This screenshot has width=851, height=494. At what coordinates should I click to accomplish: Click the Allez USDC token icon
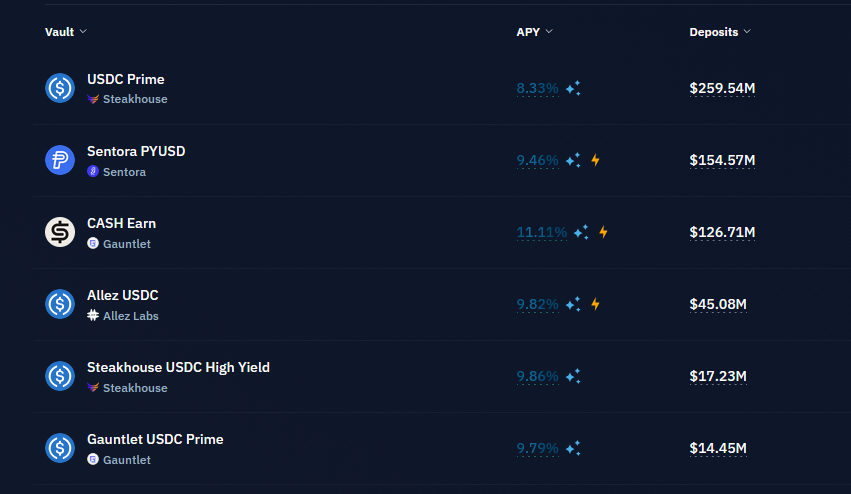coord(60,304)
